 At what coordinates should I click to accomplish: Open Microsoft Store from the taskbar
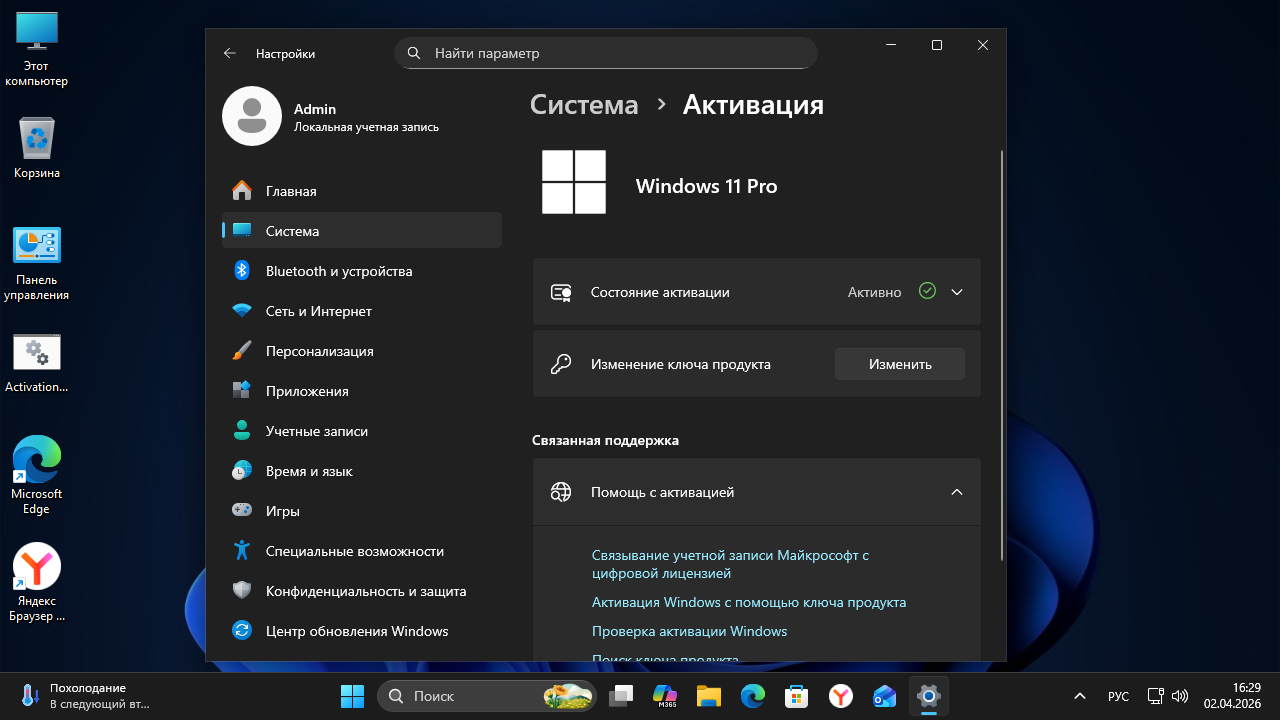click(x=796, y=695)
